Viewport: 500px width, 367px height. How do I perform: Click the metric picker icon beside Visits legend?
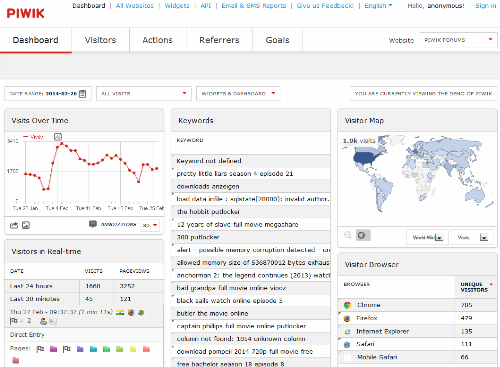click(58, 137)
